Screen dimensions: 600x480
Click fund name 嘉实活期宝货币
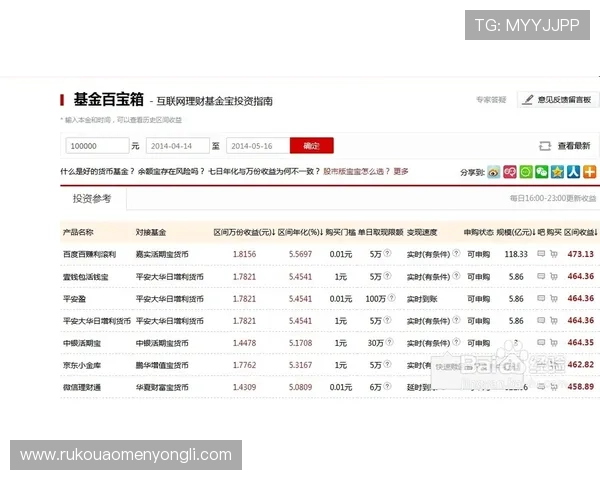pyautogui.click(x=162, y=255)
